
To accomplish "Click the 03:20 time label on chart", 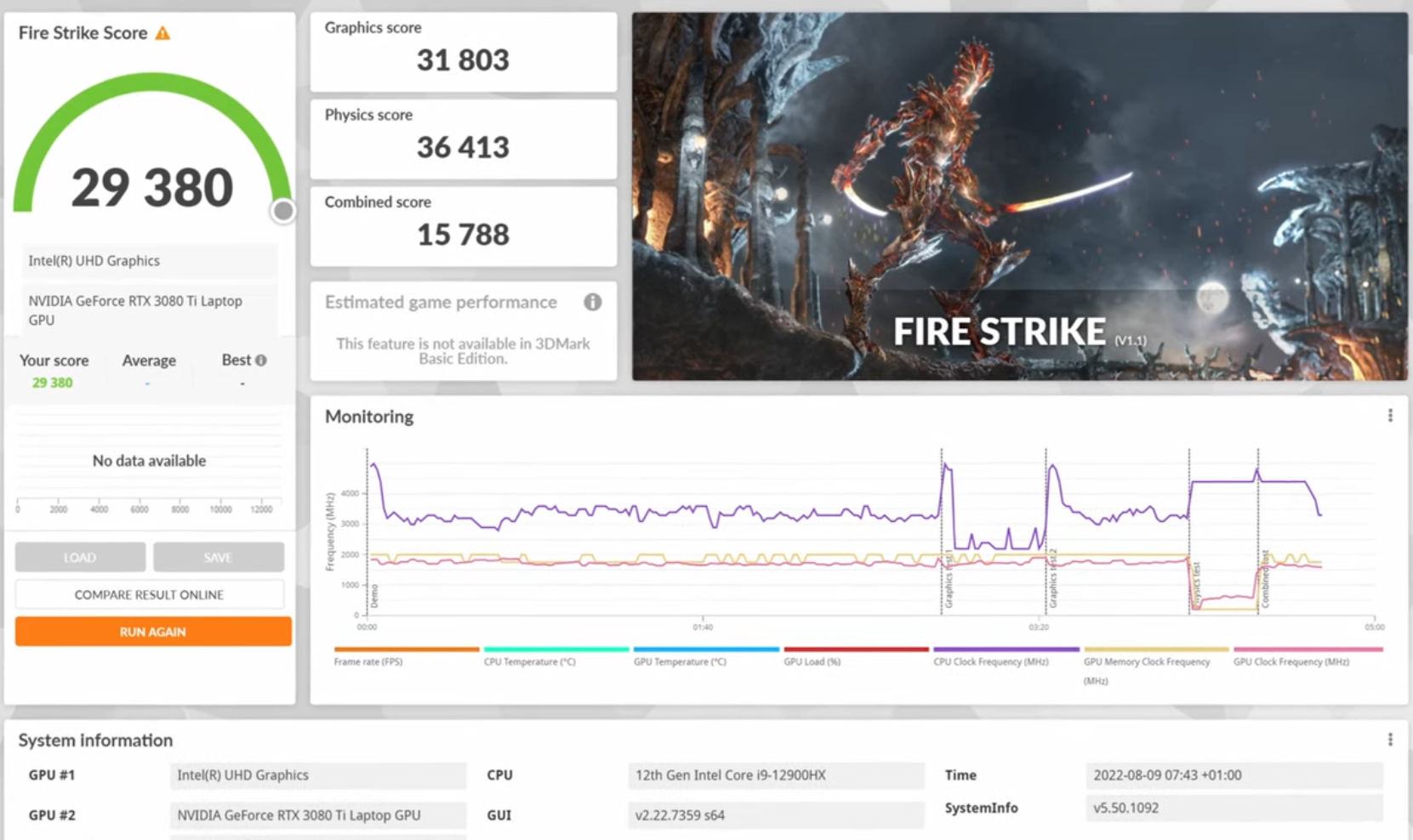I will (x=1039, y=627).
